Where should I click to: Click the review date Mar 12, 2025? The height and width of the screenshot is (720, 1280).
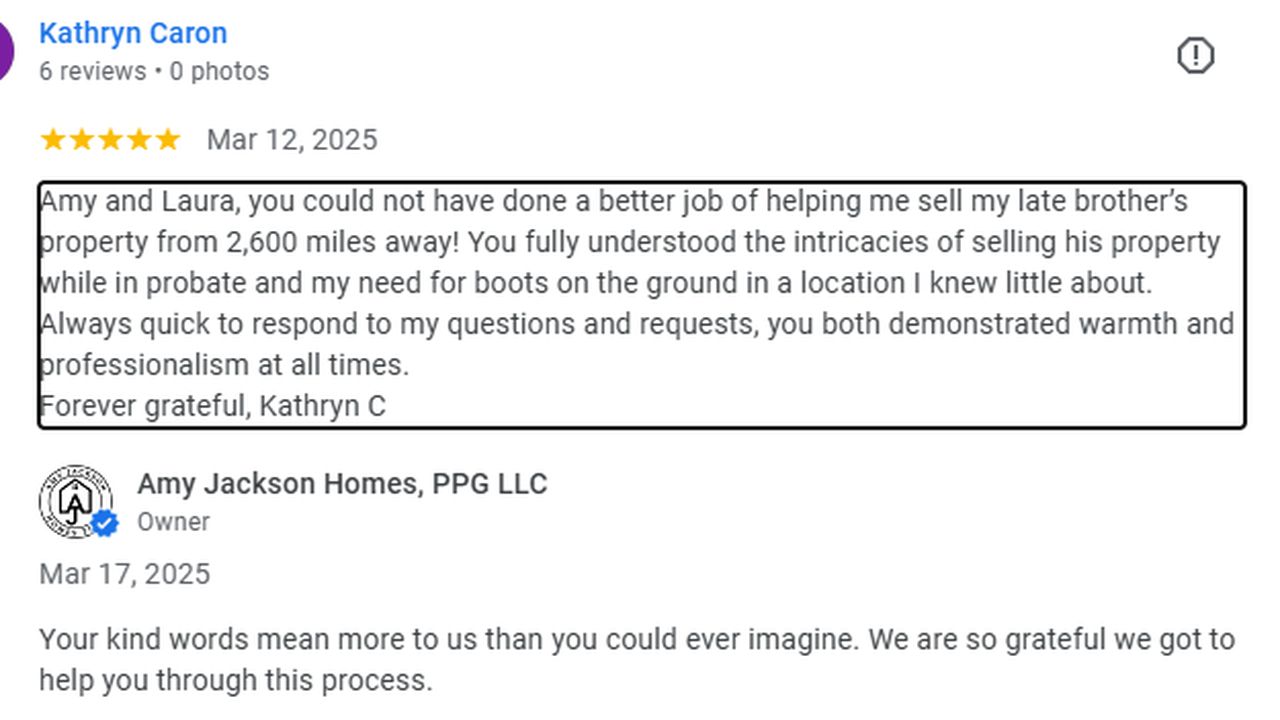click(x=292, y=140)
